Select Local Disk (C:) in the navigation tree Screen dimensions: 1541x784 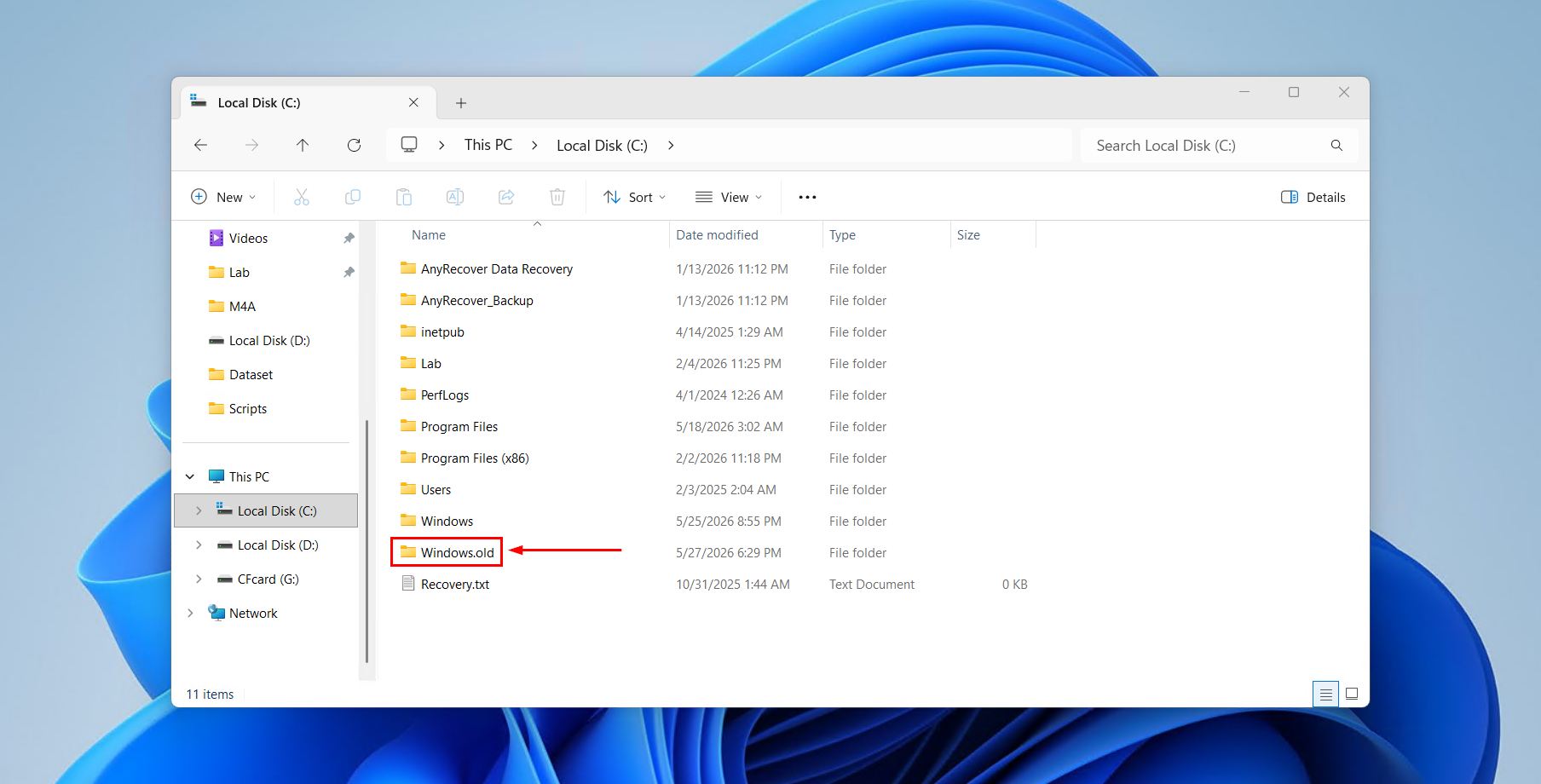266,511
